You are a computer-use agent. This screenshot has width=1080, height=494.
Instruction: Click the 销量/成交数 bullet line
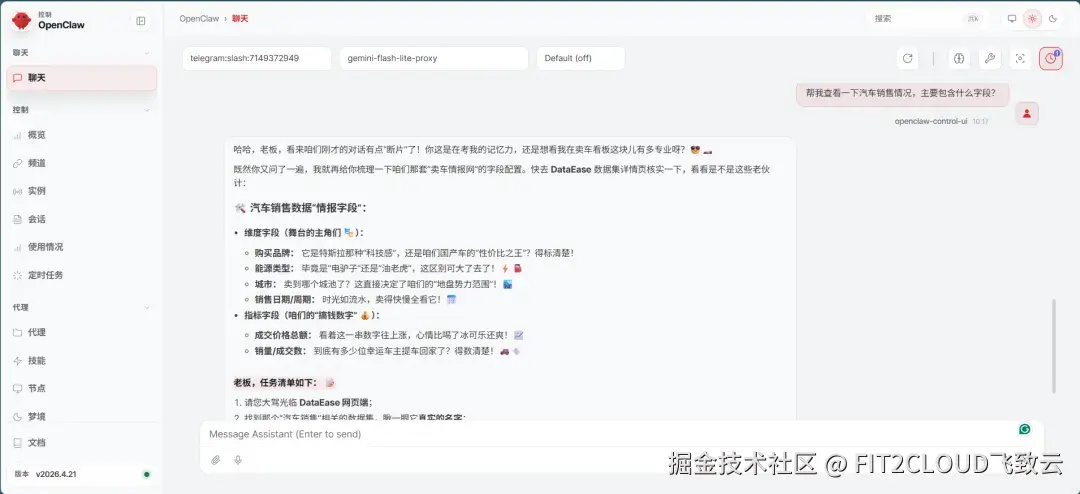(387, 351)
